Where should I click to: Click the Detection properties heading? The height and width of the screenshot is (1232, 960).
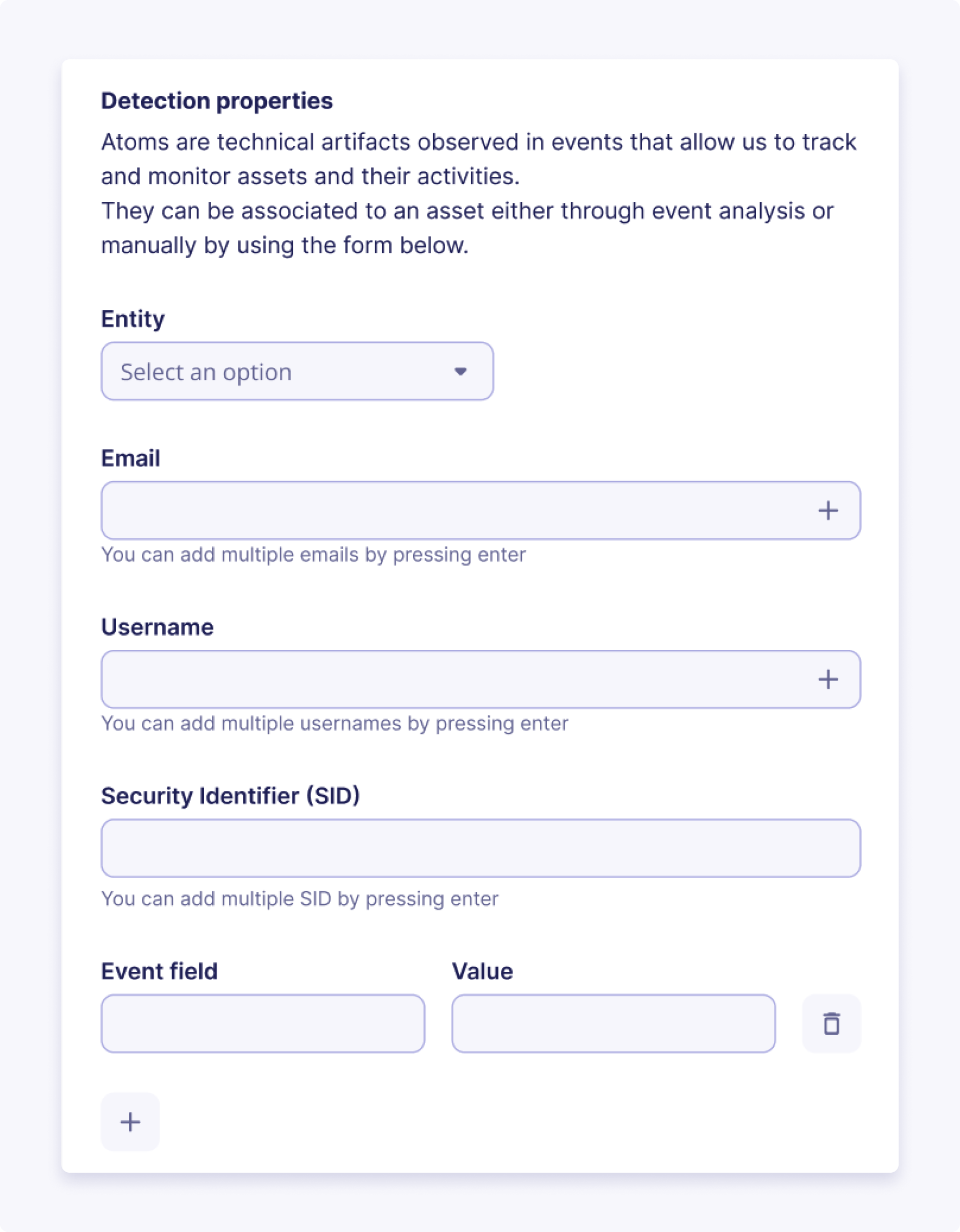[x=217, y=101]
